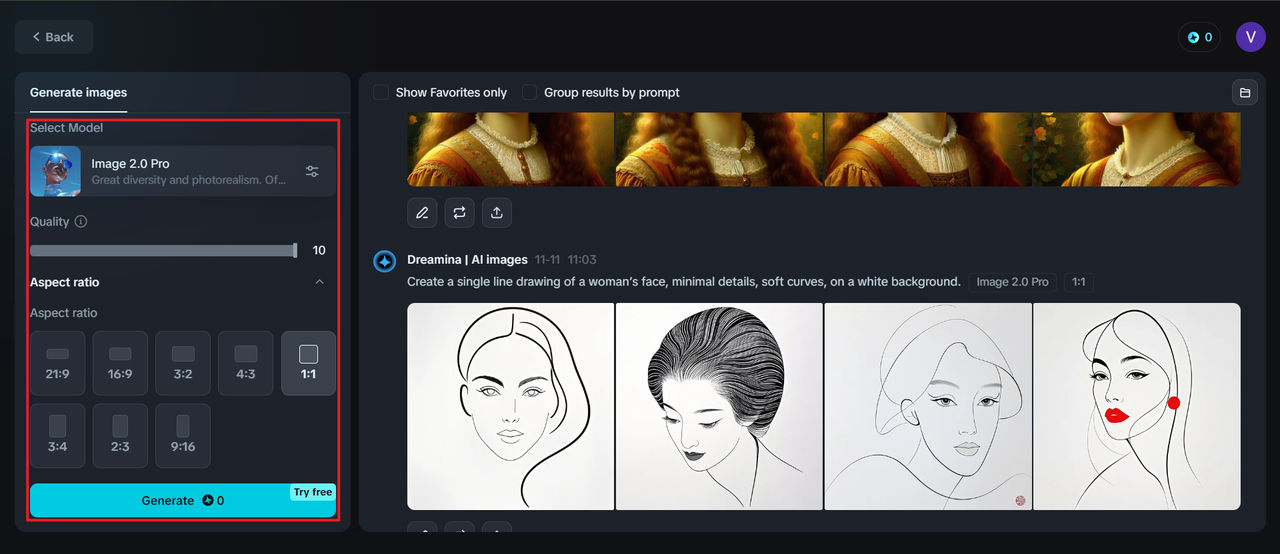Viewport: 1280px width, 554px height.
Task: Collapse the Aspect ratio section chevron
Action: coord(320,282)
